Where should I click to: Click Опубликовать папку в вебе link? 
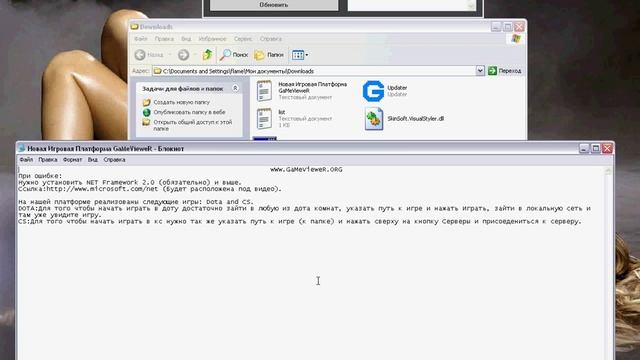coord(189,112)
